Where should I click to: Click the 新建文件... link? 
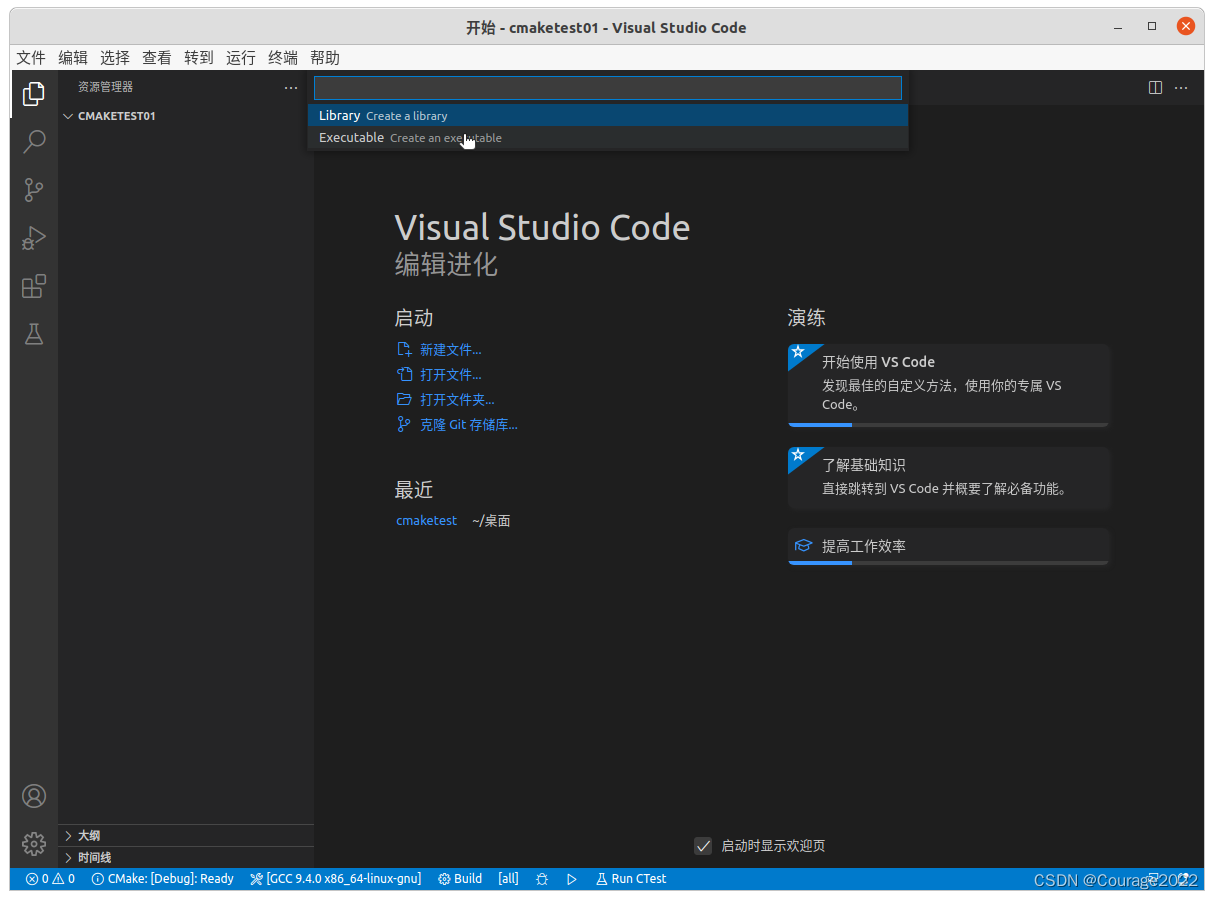pyautogui.click(x=450, y=350)
